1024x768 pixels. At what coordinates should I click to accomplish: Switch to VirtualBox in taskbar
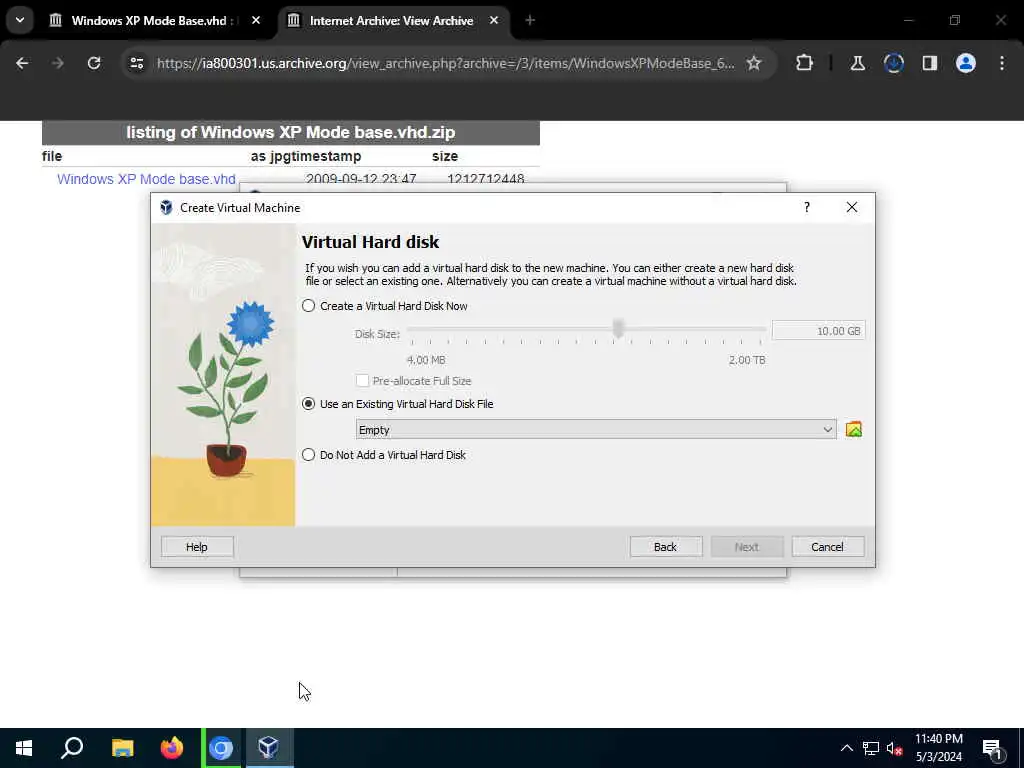pos(269,748)
